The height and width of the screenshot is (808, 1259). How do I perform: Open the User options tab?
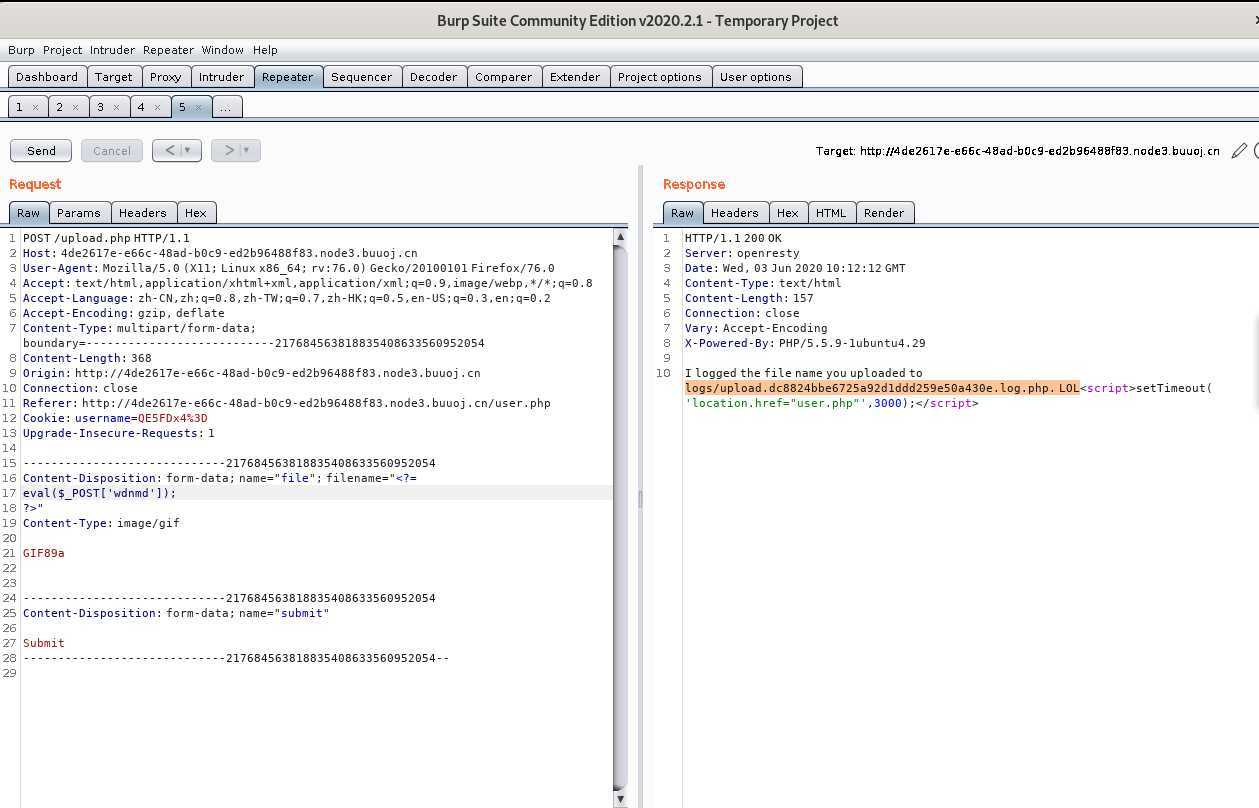756,77
